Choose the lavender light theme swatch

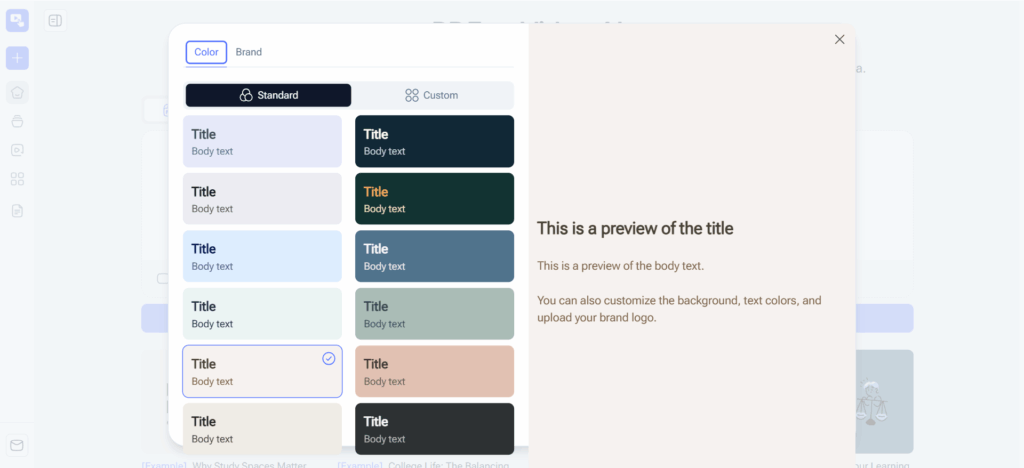coord(262,141)
